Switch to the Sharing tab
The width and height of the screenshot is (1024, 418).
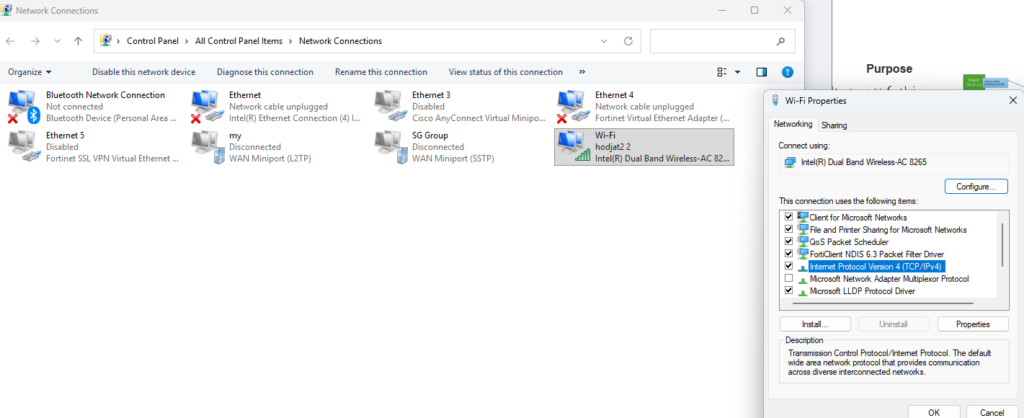[833, 125]
